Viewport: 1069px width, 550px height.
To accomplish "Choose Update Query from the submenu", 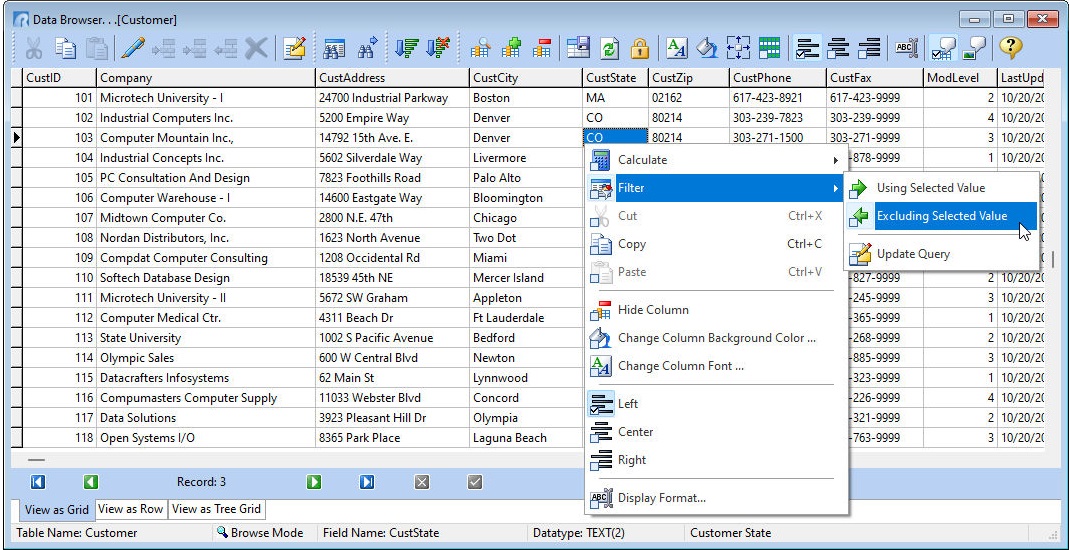I will 942,254.
